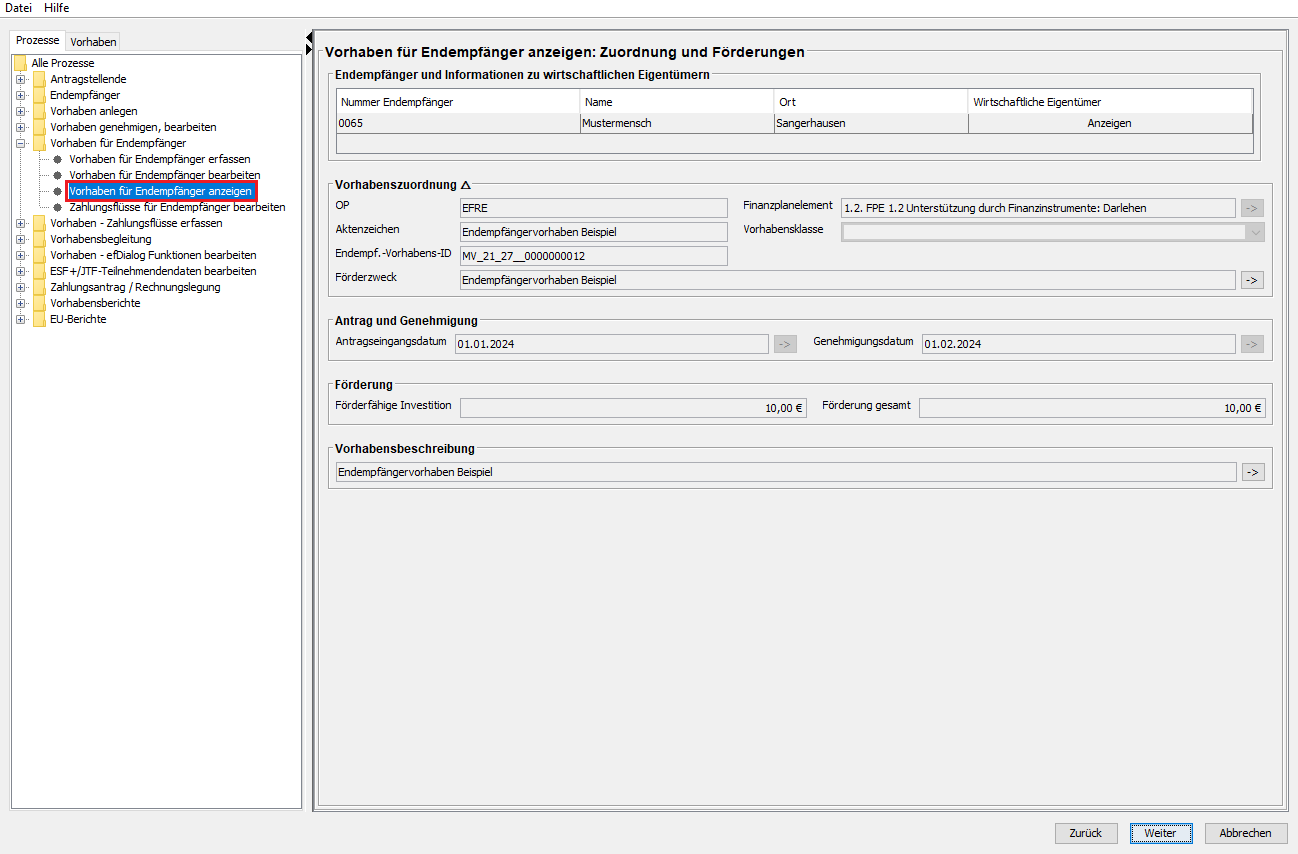The width and height of the screenshot is (1298, 854).
Task: Click the Weiter button
Action: pyautogui.click(x=1161, y=833)
